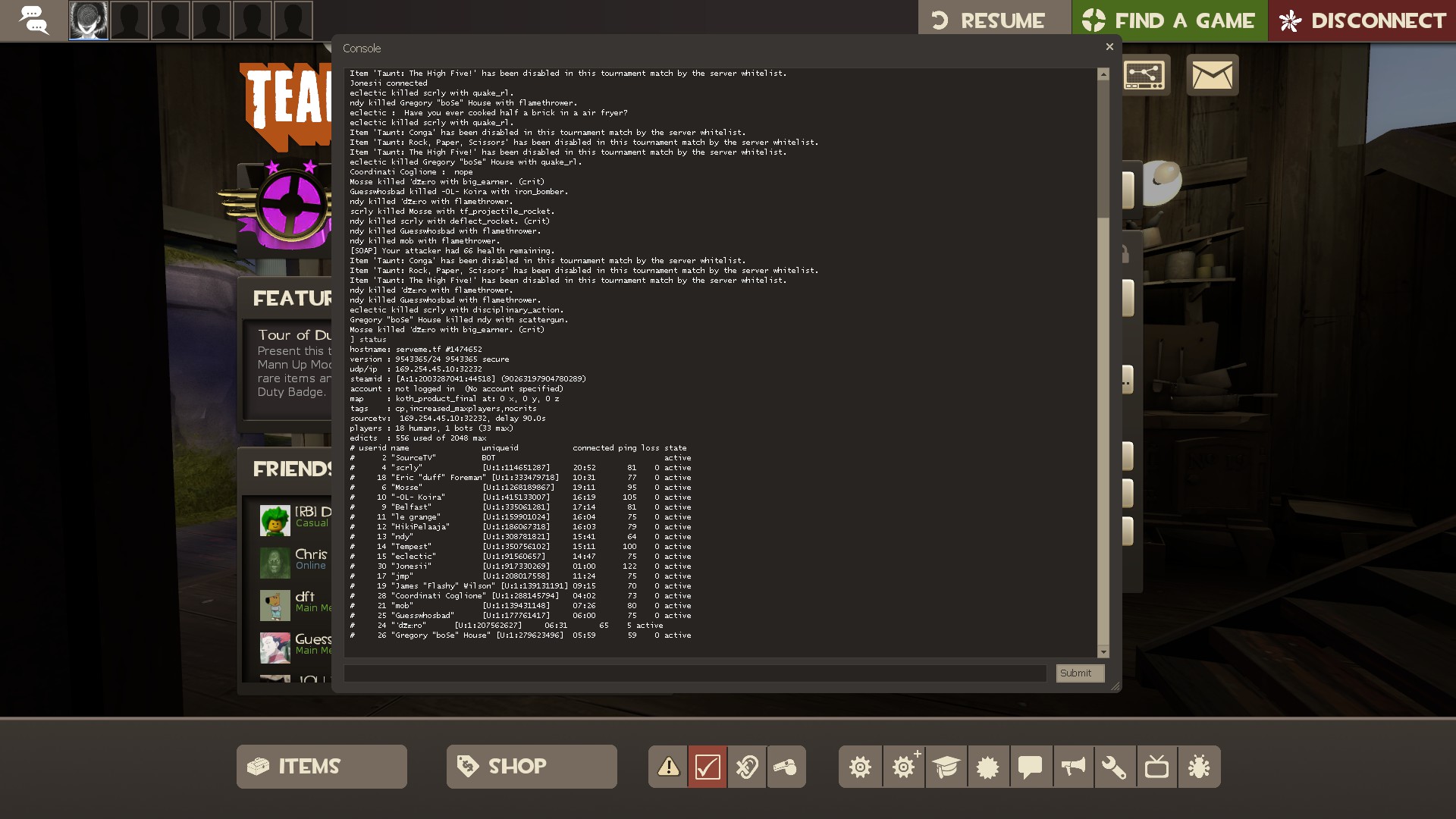This screenshot has height=819, width=1456.
Task: Open the TV replay icon
Action: pos(1157,767)
